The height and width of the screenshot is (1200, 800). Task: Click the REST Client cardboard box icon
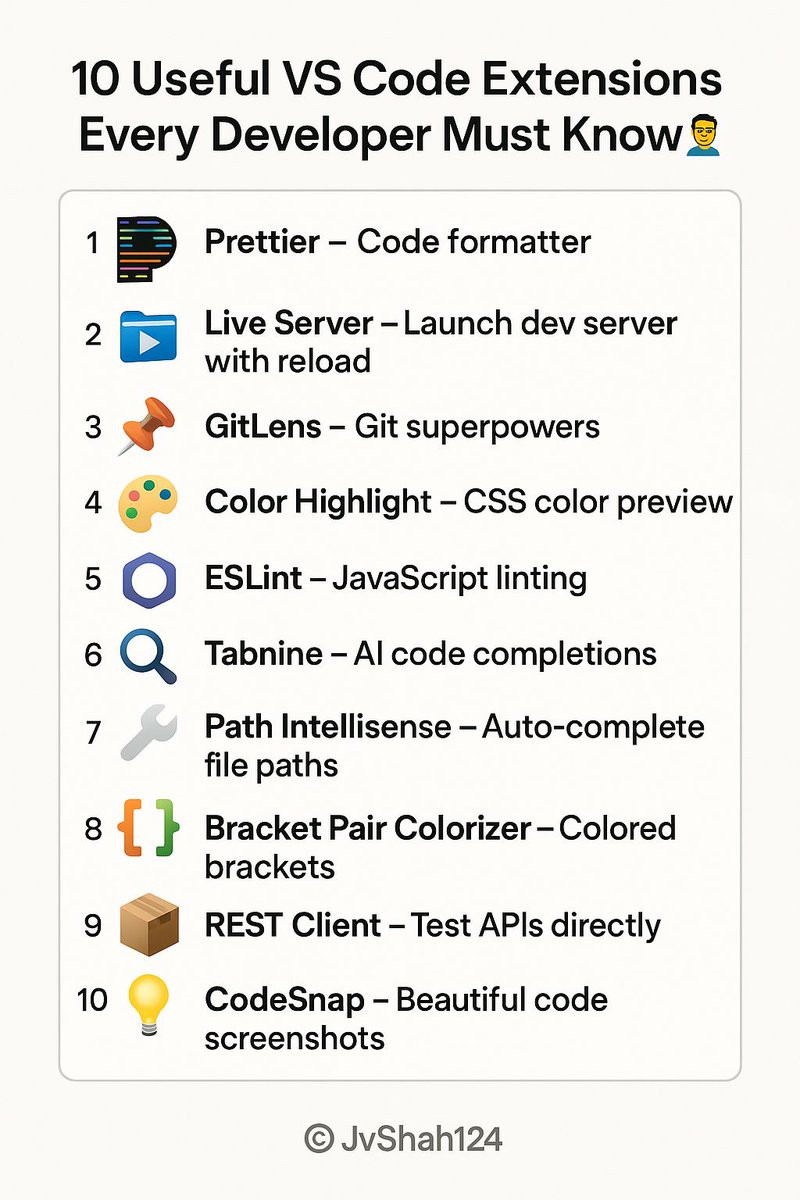click(x=148, y=925)
